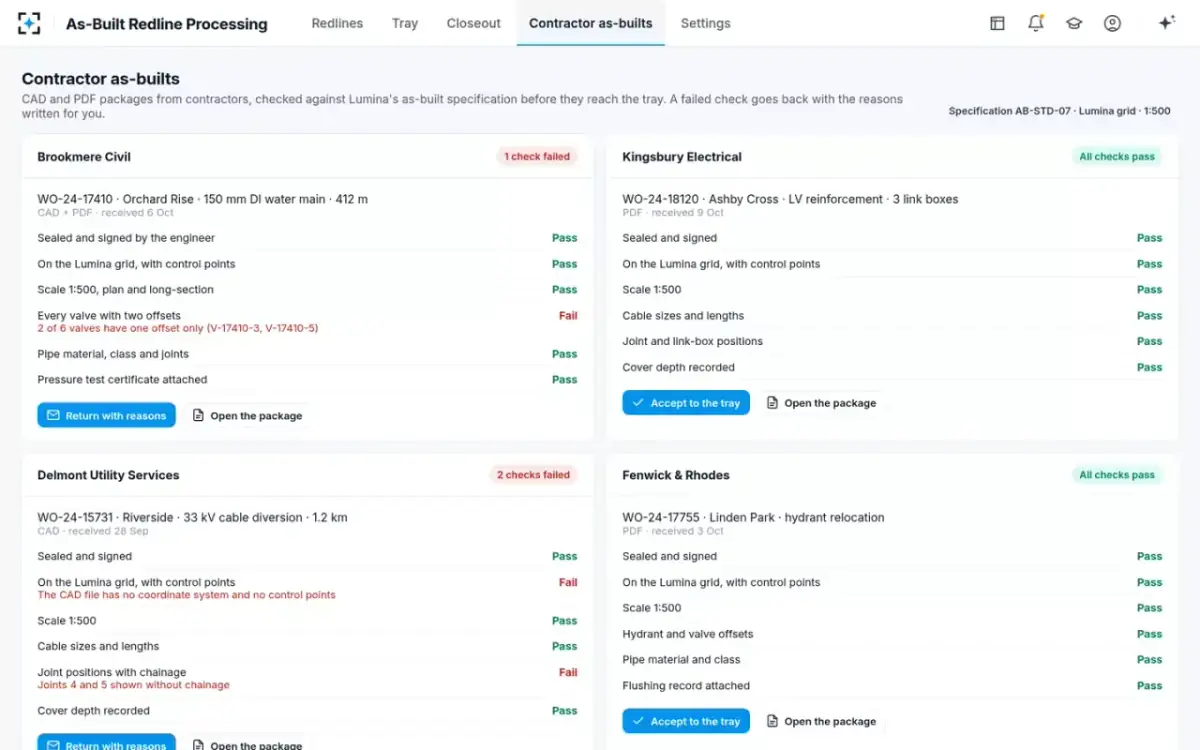Click 'Joints 4 and 5 shown without chainage'
Image resolution: width=1200 pixels, height=750 pixels.
pyautogui.click(x=133, y=685)
